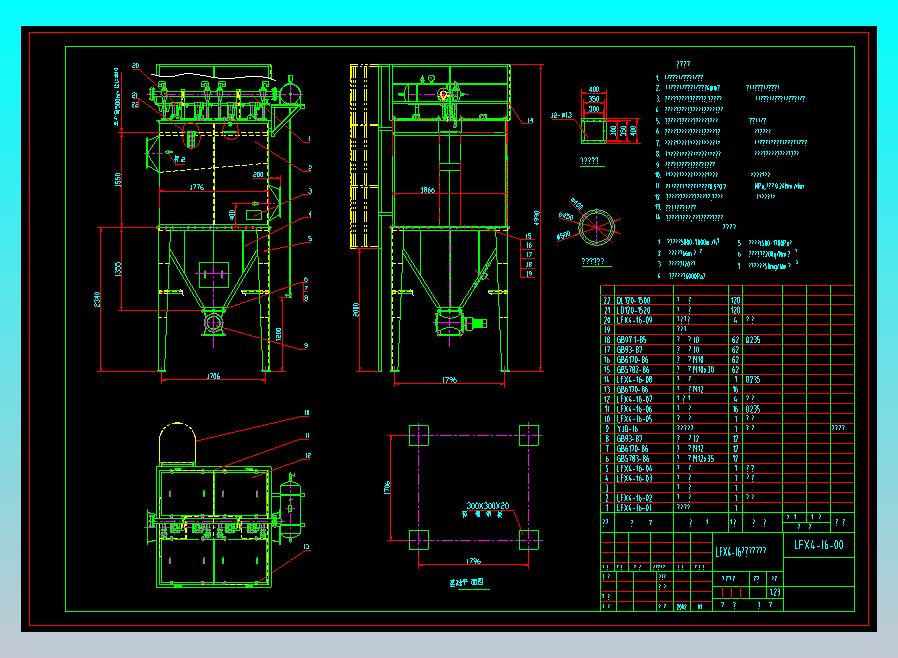Select the 4930 overall height dimension

pyautogui.click(x=537, y=218)
